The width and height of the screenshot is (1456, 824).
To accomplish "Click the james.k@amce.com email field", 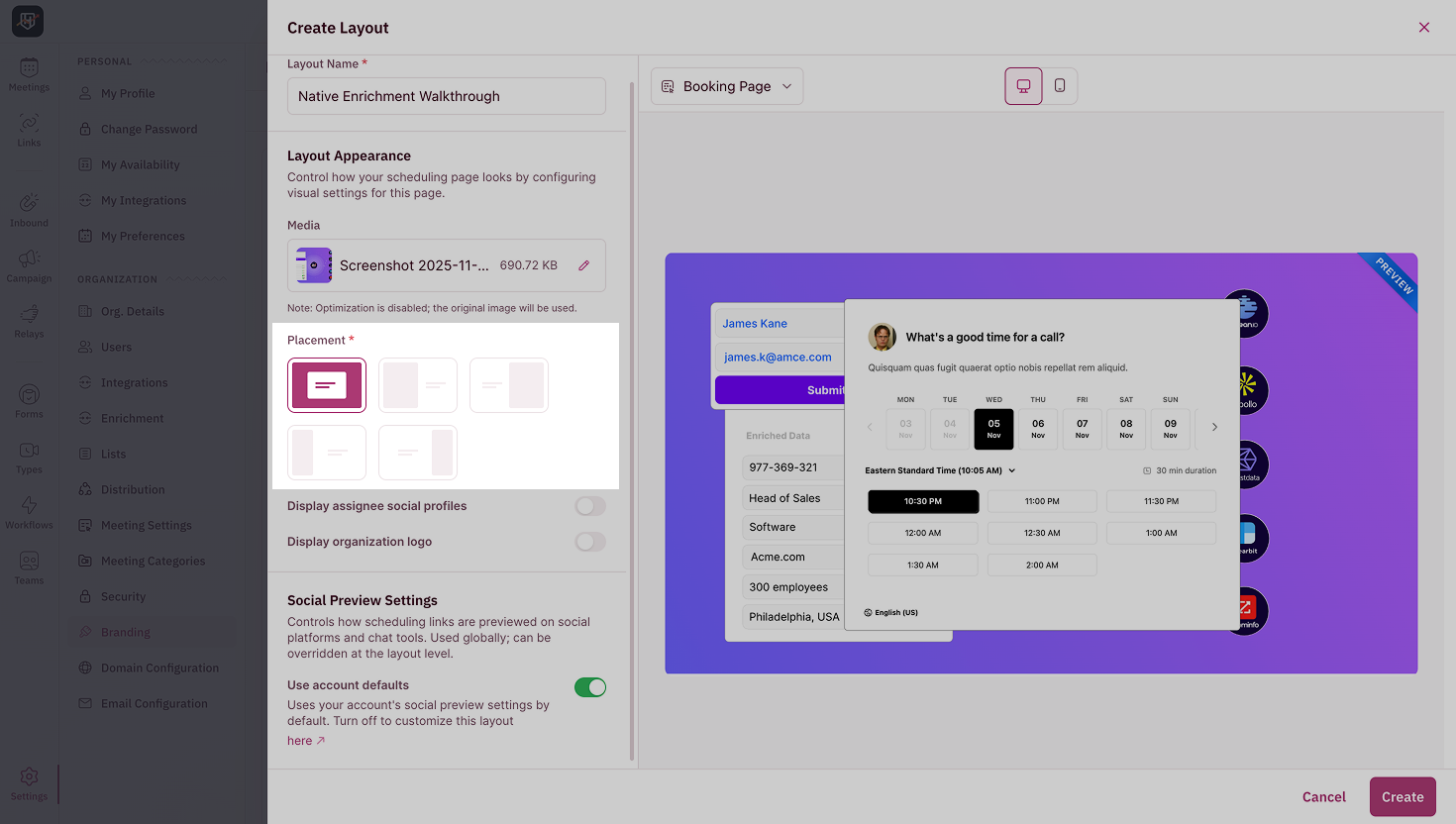I will [x=780, y=357].
